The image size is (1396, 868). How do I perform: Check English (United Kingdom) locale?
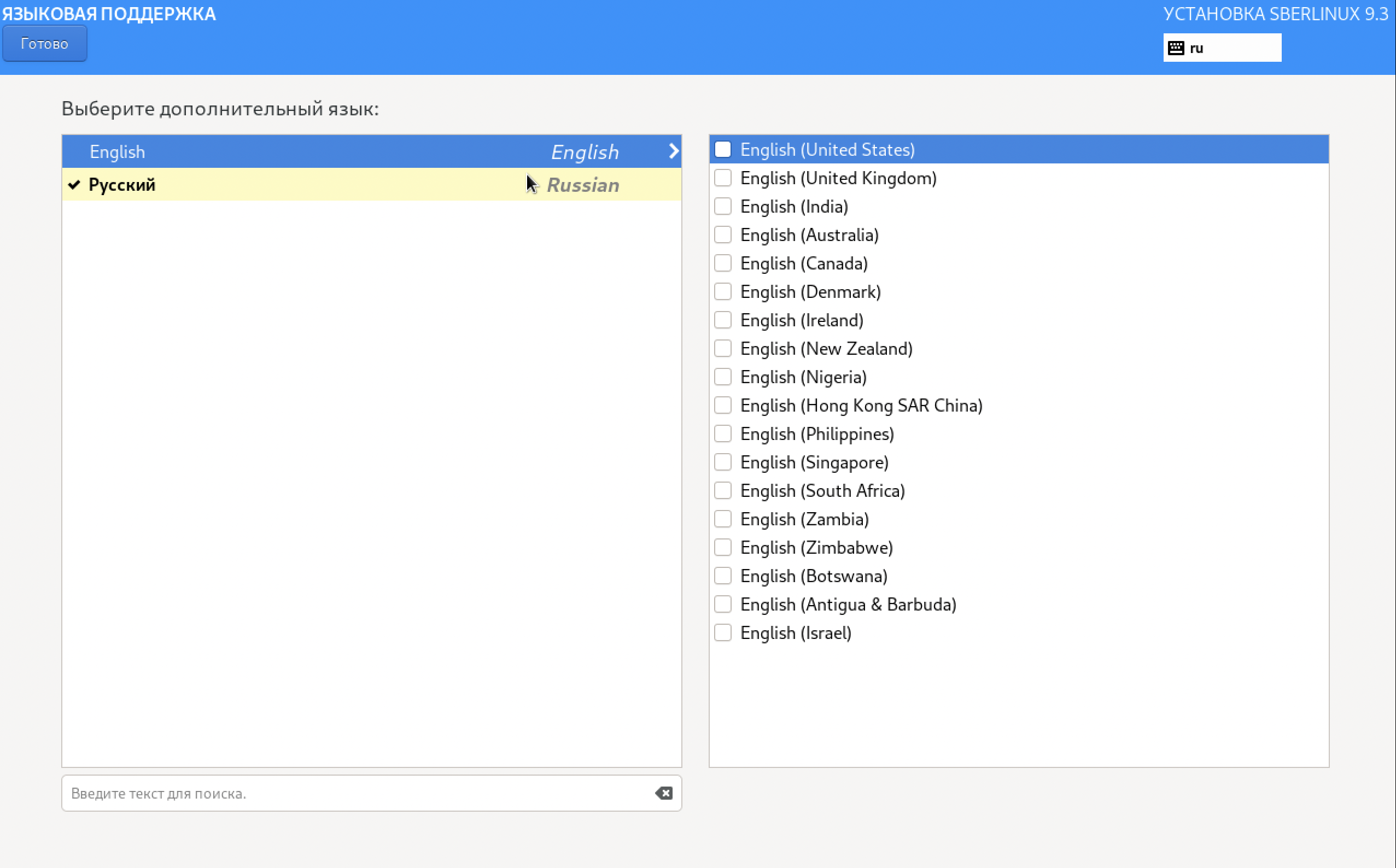[x=722, y=178]
